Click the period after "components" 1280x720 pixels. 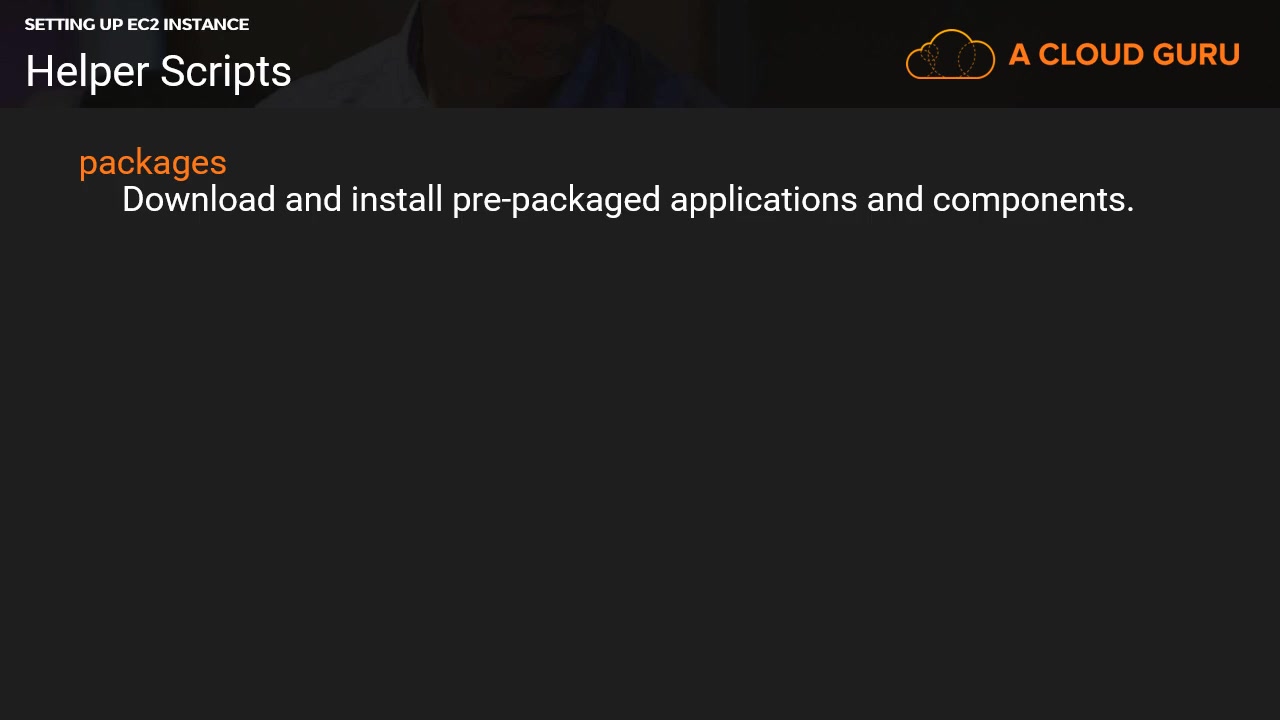1130,210
